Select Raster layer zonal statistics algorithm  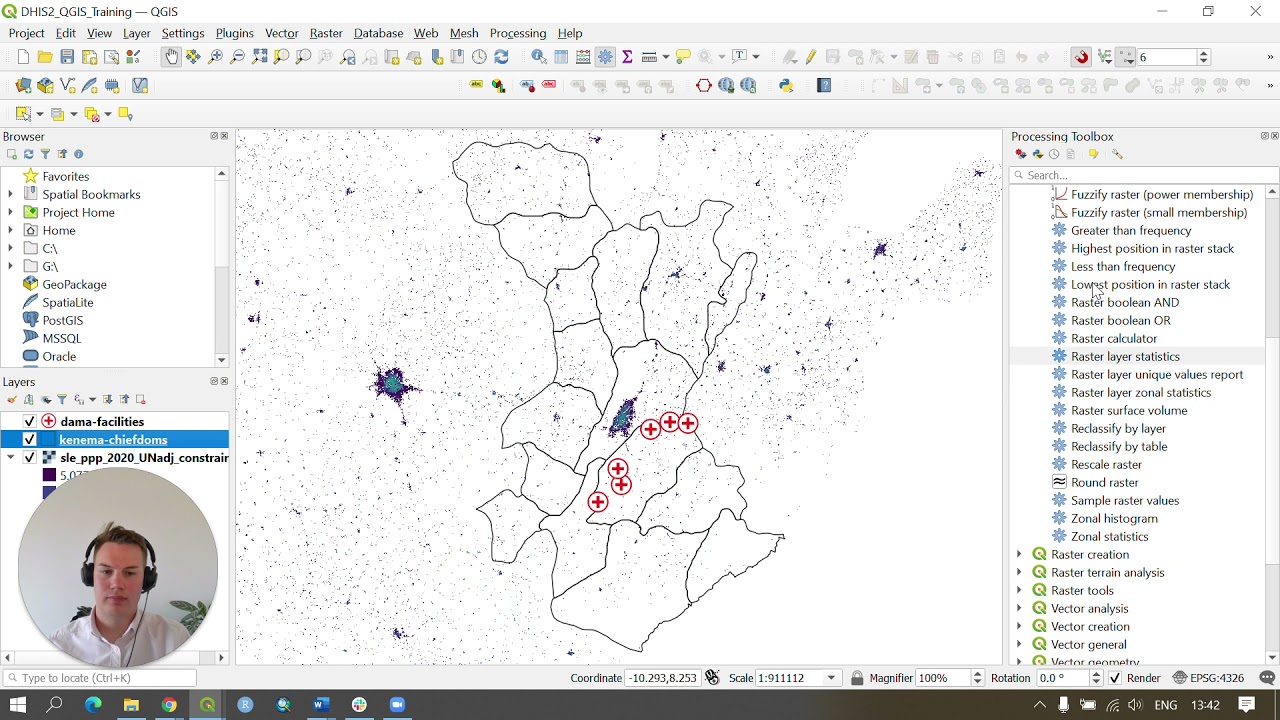coord(1140,392)
